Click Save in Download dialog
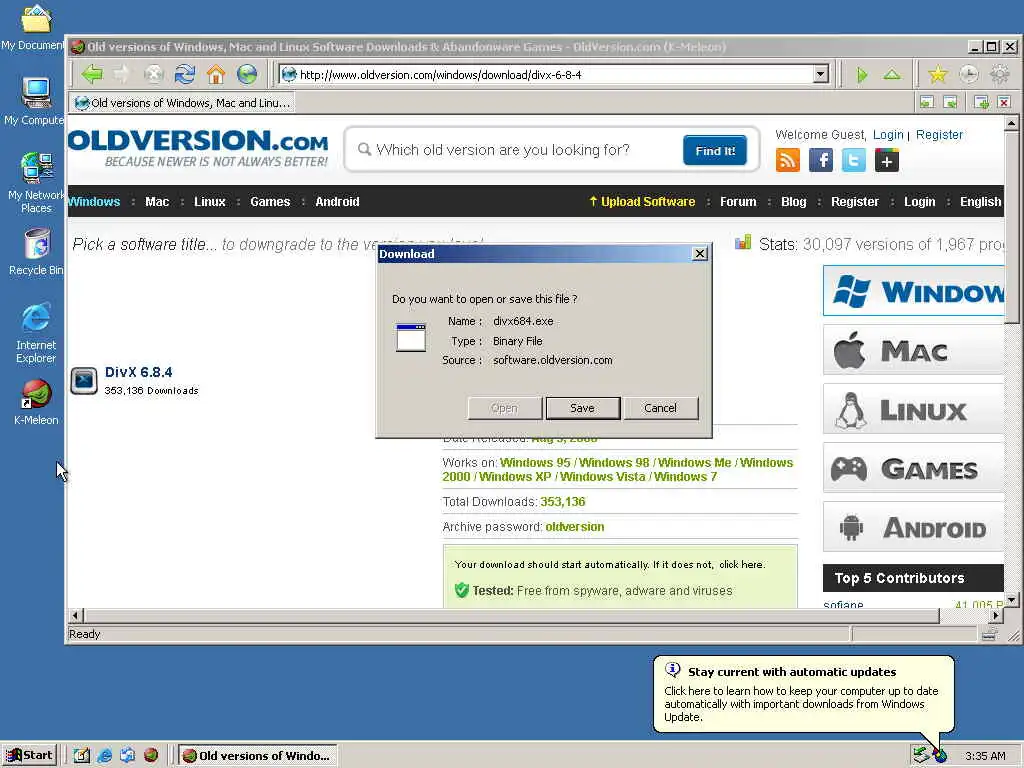1024x768 pixels. pyautogui.click(x=583, y=408)
